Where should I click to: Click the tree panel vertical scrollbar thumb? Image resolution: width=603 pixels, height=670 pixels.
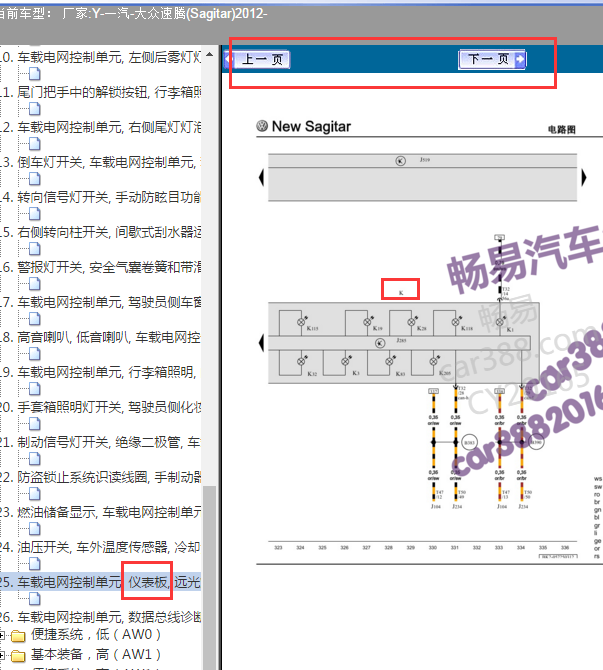tap(209, 578)
